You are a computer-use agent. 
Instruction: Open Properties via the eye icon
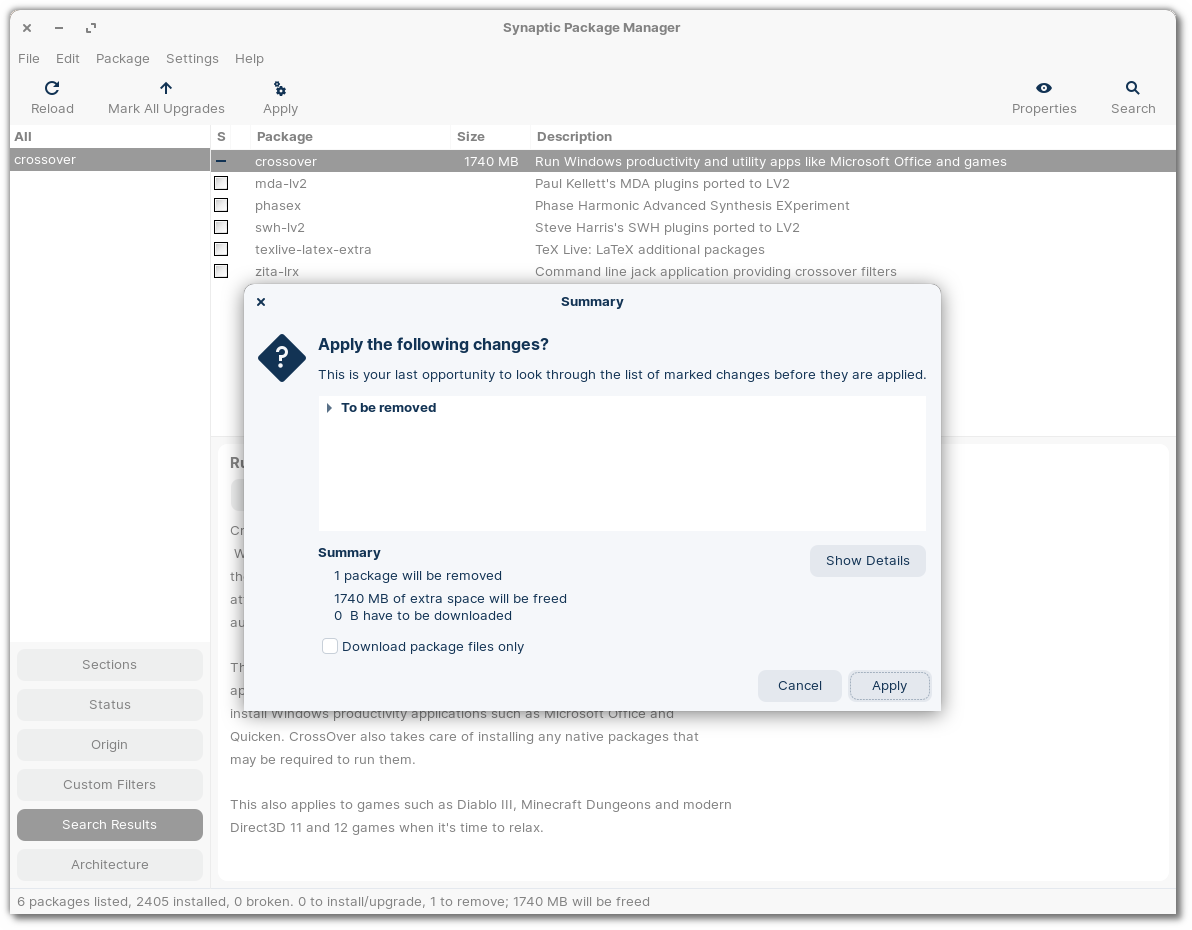1044,88
